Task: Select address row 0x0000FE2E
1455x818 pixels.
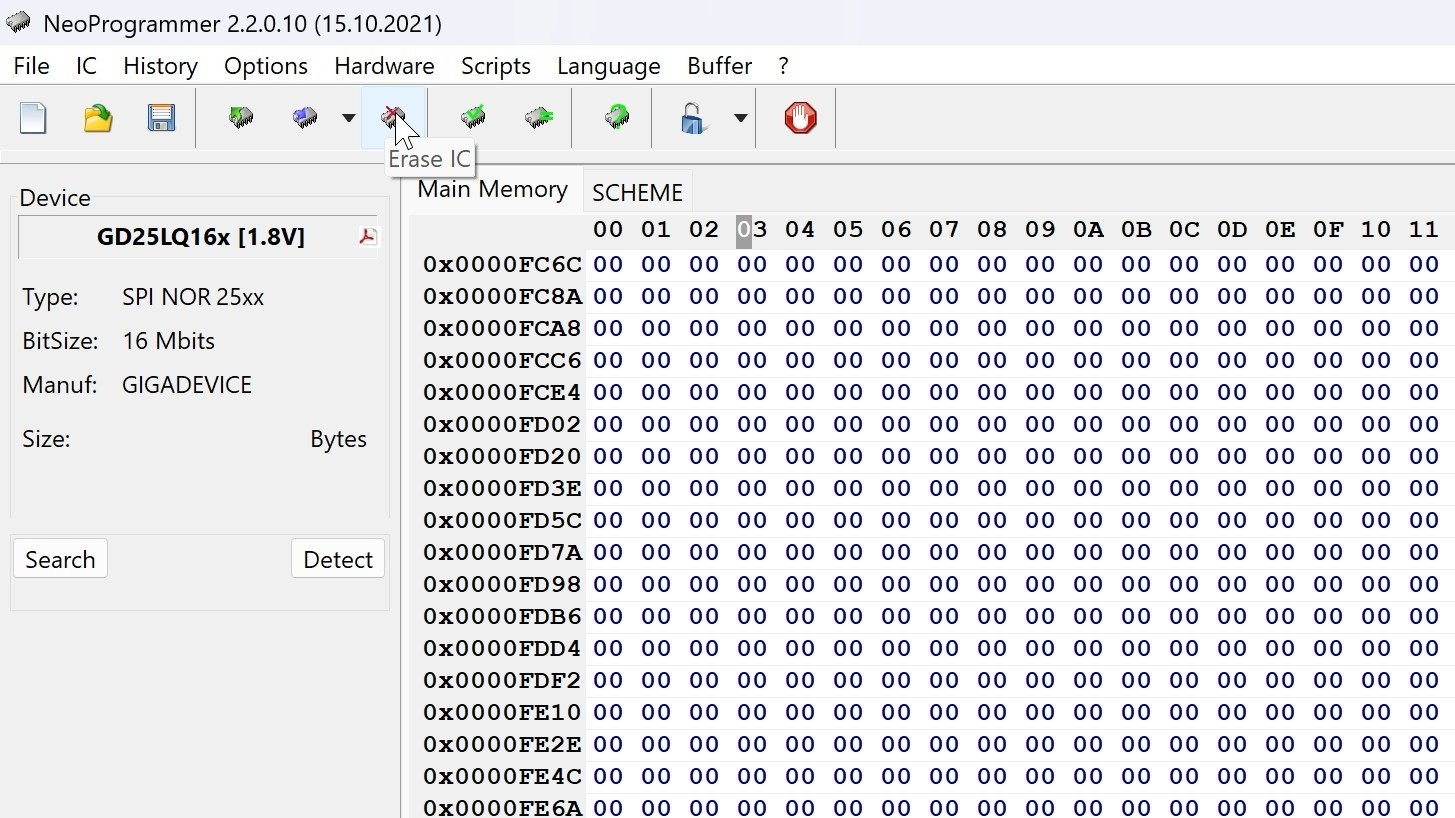Action: point(502,745)
